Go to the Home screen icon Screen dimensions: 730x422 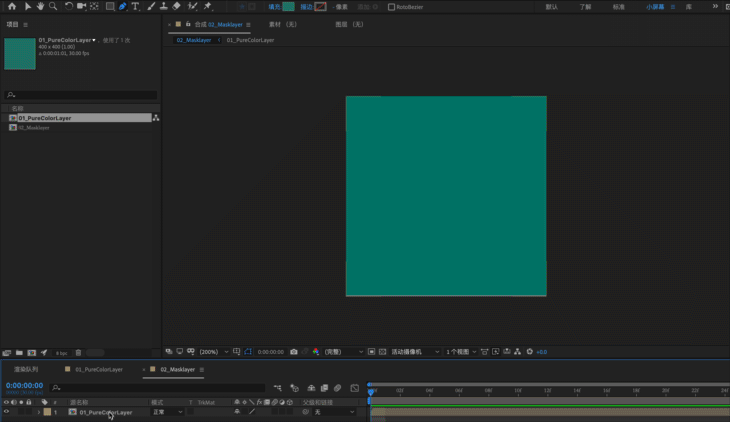tap(12, 7)
